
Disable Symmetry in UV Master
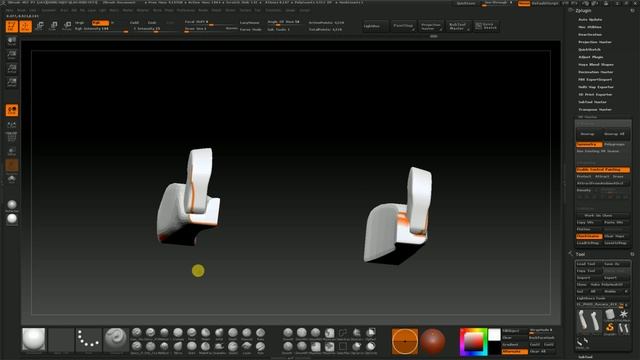[x=589, y=144]
